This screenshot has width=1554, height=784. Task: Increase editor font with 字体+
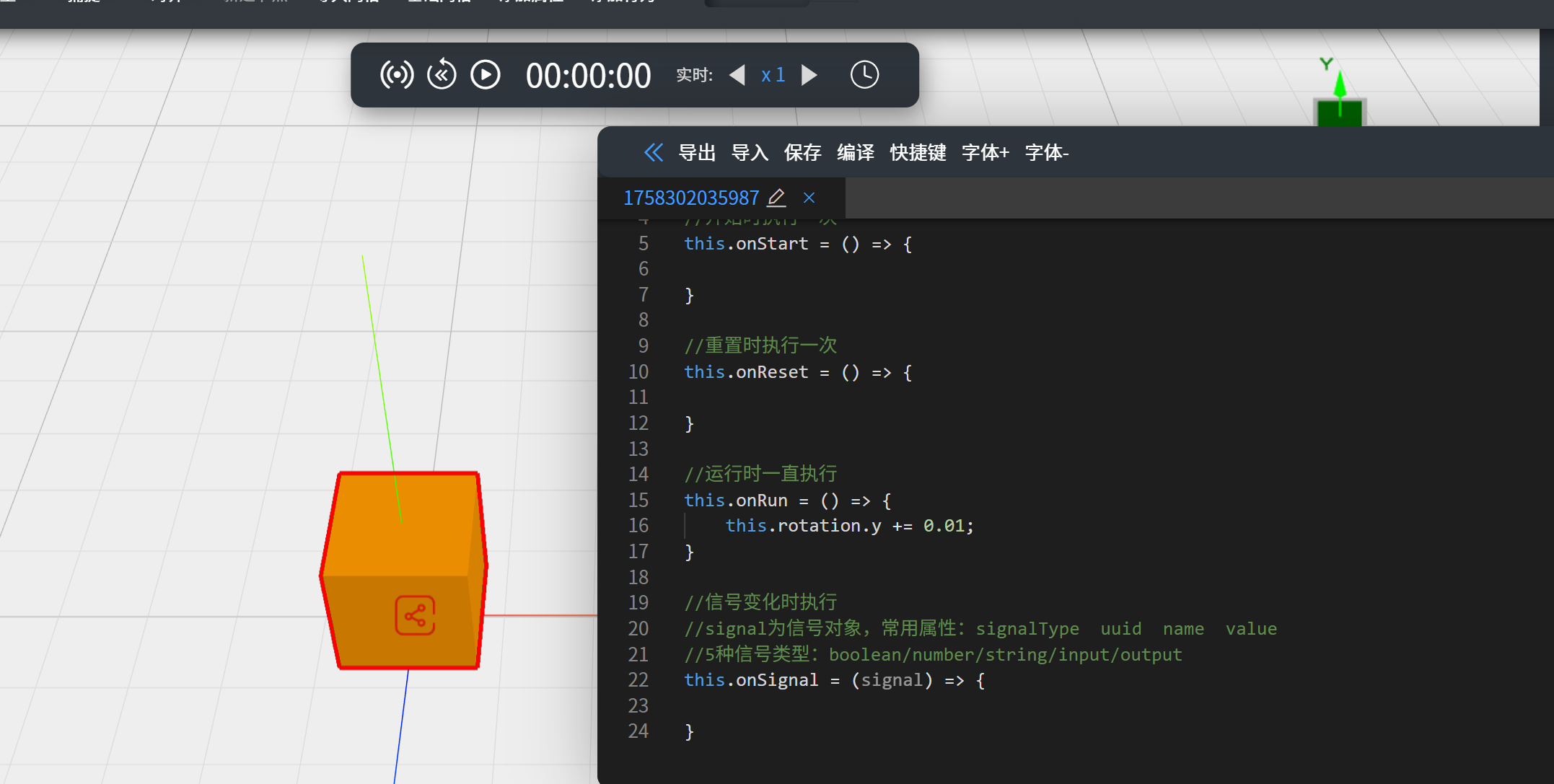[985, 153]
